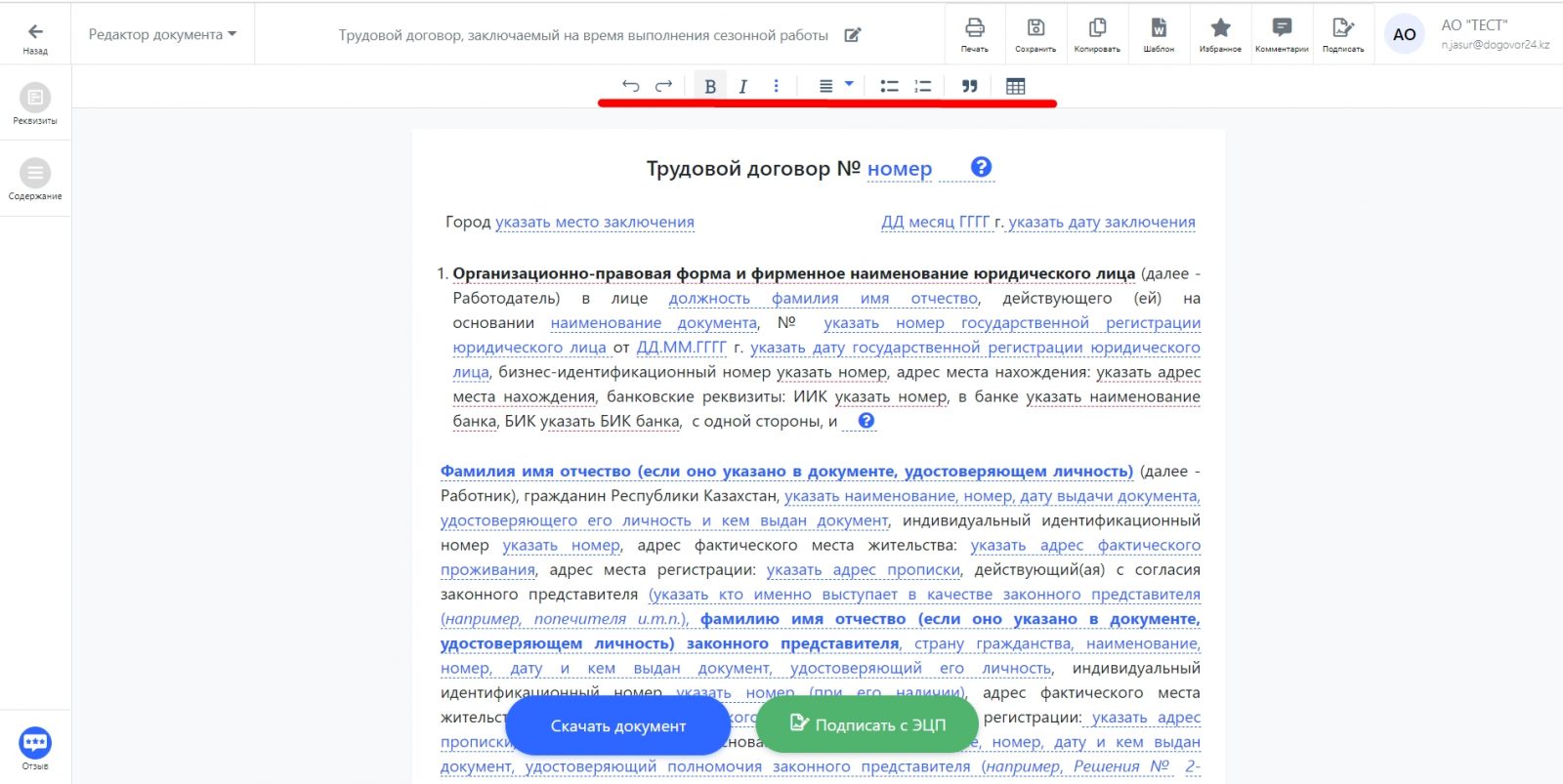Click 'должность фамилия имя отчество' placeholder
The height and width of the screenshot is (784, 1563).
click(824, 298)
